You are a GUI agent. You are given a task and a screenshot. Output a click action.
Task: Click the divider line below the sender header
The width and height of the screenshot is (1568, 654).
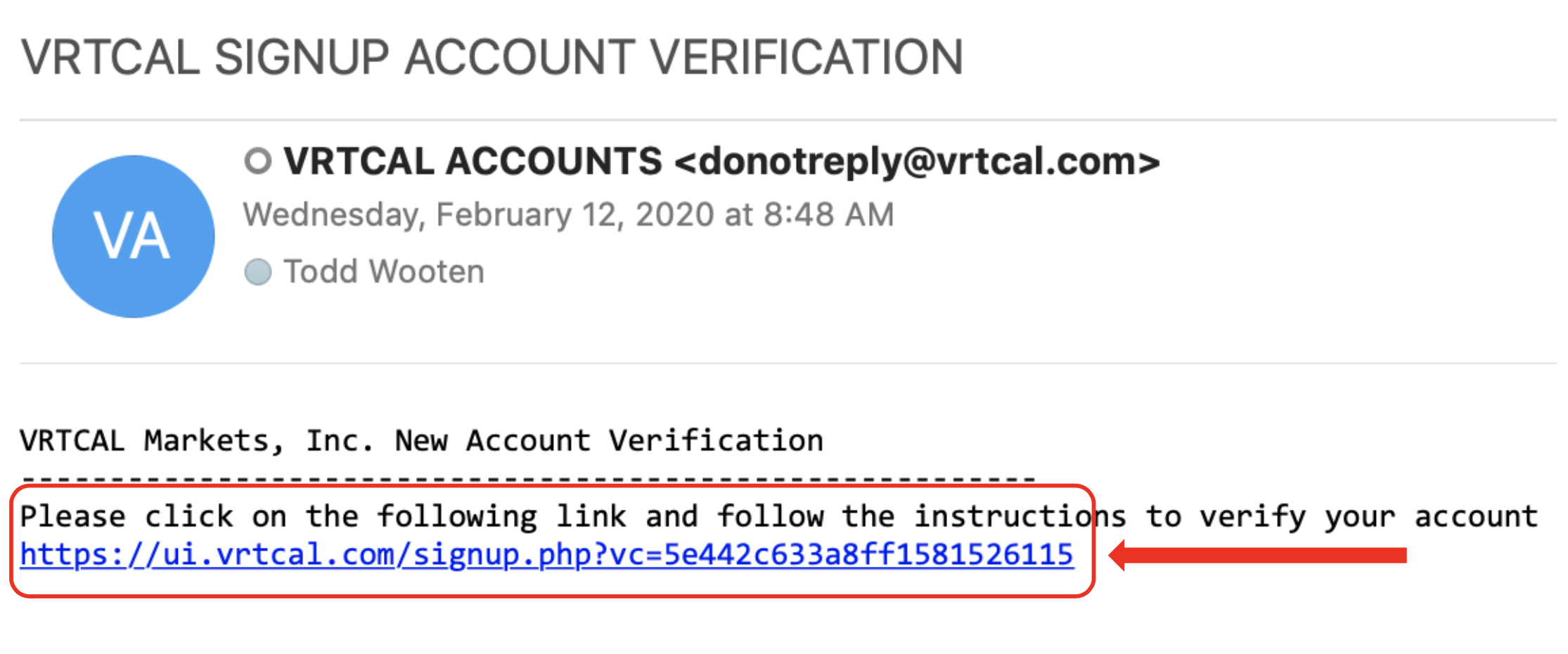[x=788, y=364]
